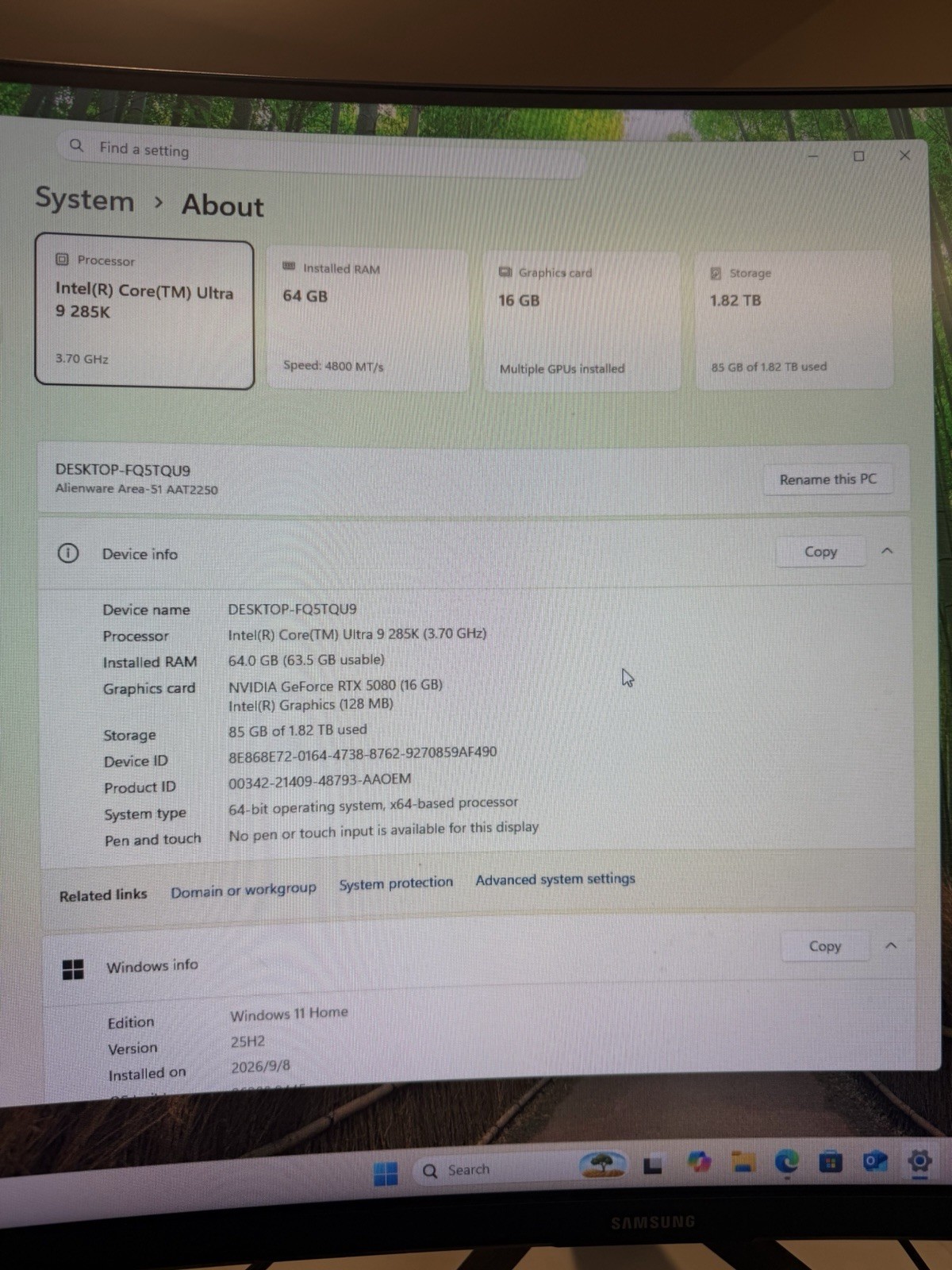Click the Alienware Area-51 AAT2250 model text

(x=136, y=489)
